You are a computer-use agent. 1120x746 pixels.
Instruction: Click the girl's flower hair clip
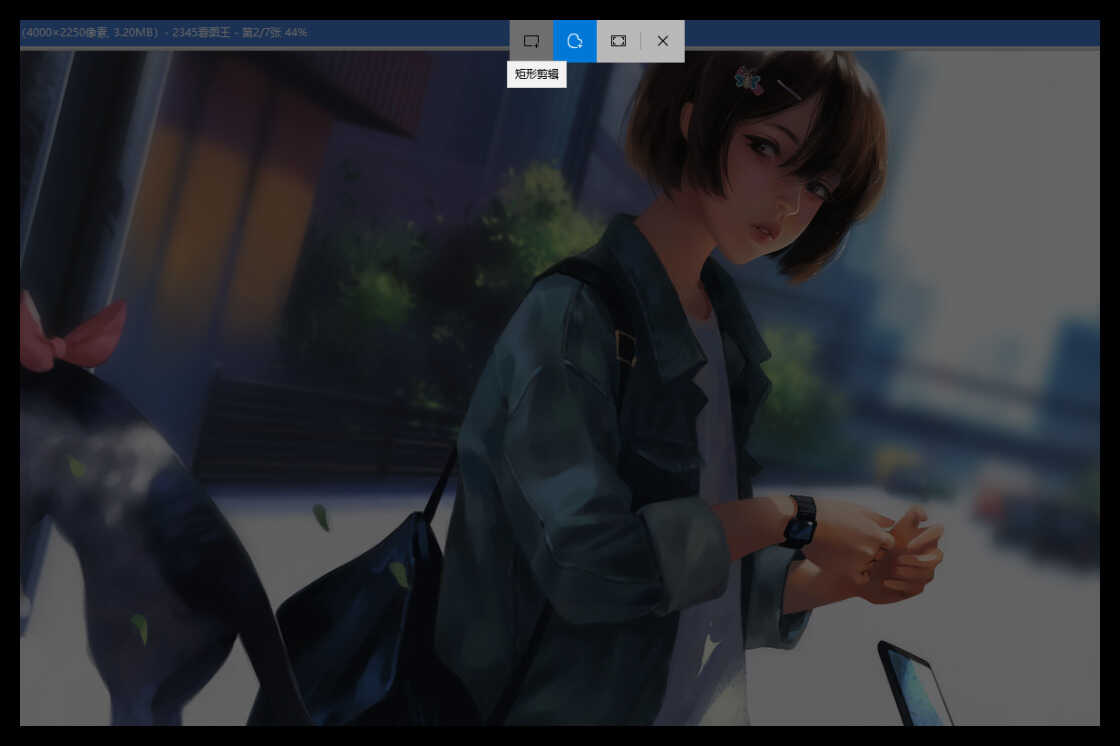coord(748,80)
